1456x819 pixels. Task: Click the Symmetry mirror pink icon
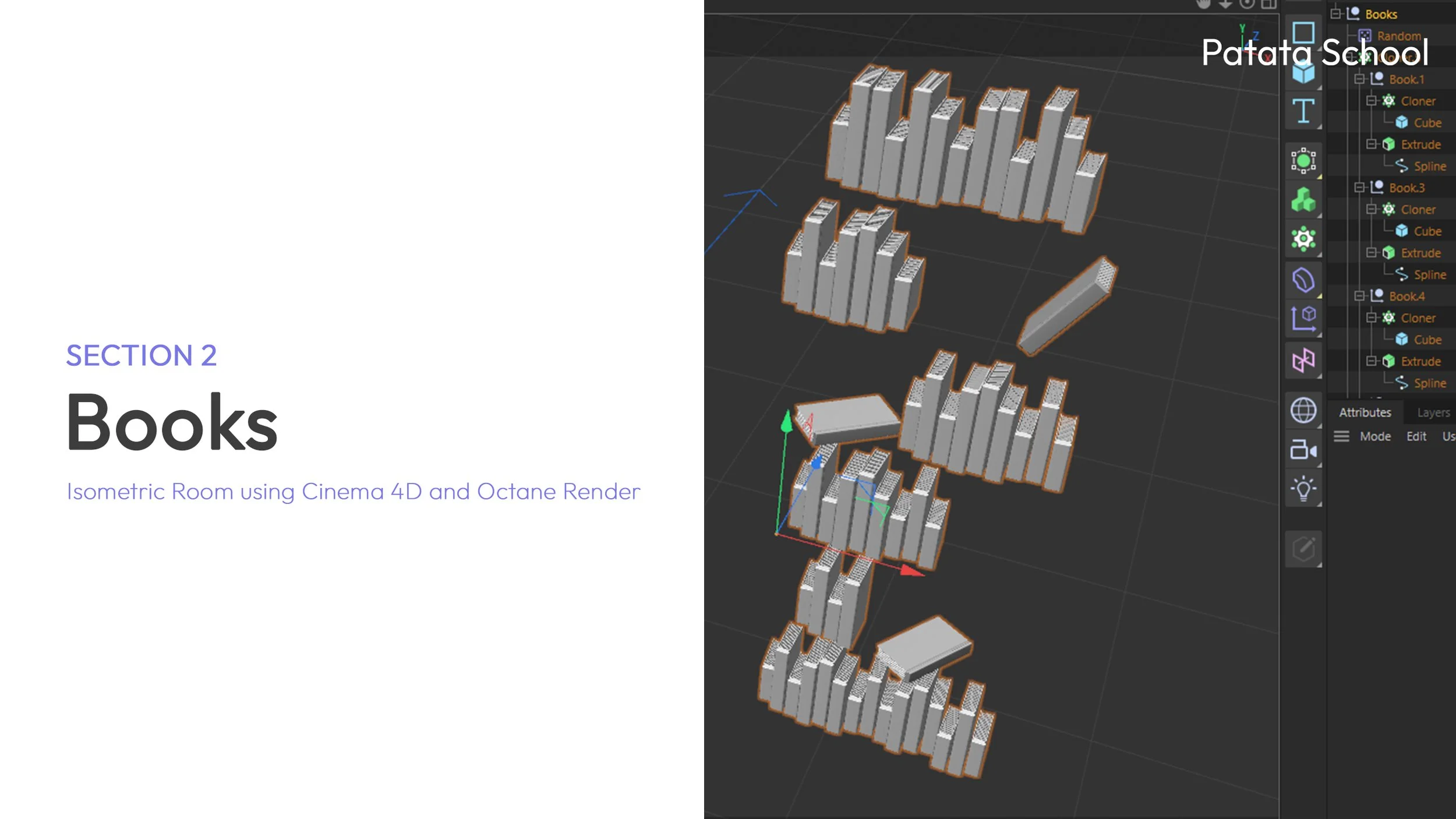(x=1303, y=361)
